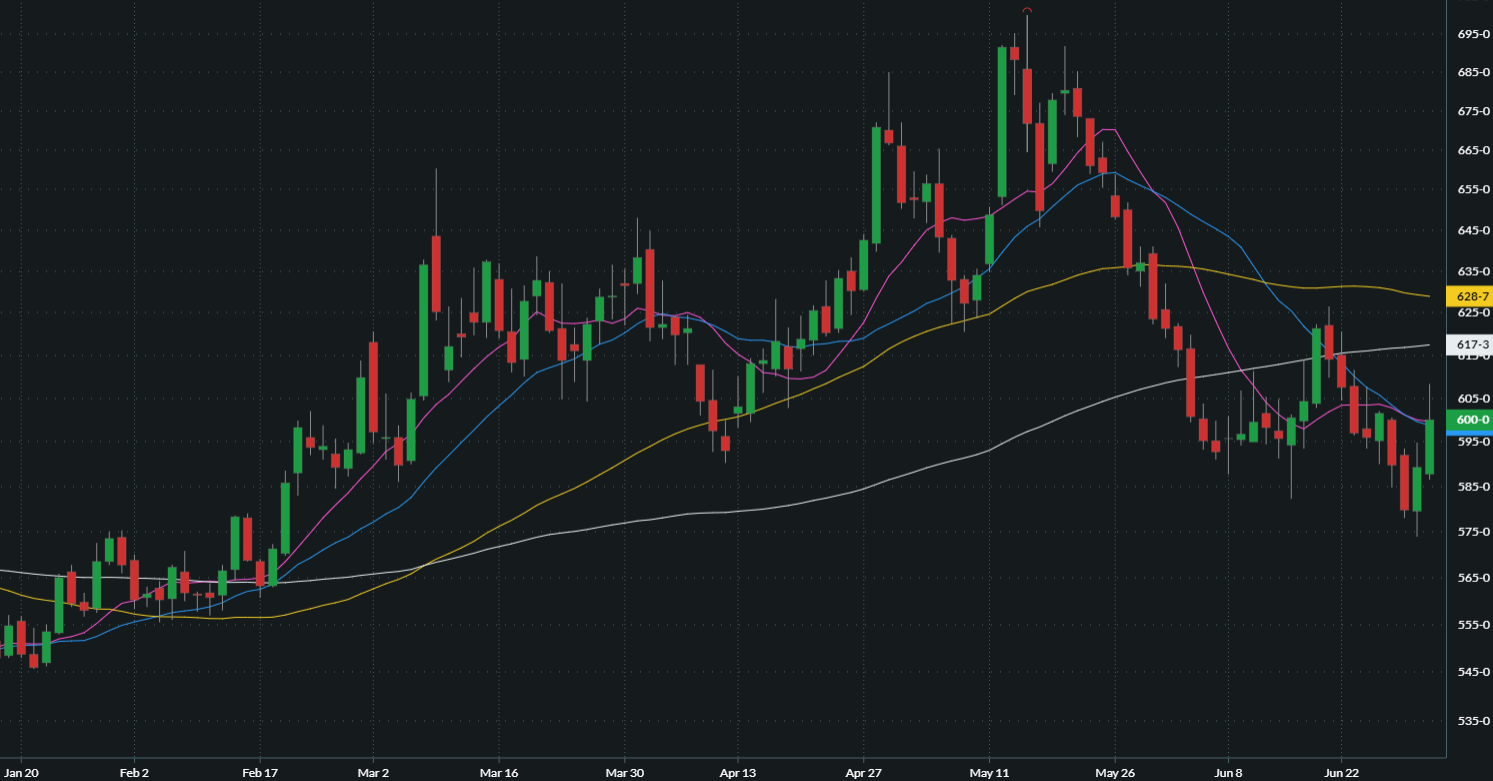Click the Jun 8 date label

[x=1228, y=773]
